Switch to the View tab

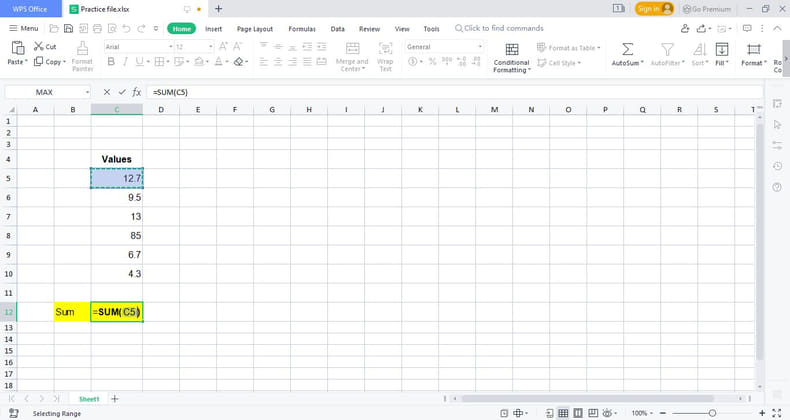[x=402, y=29]
